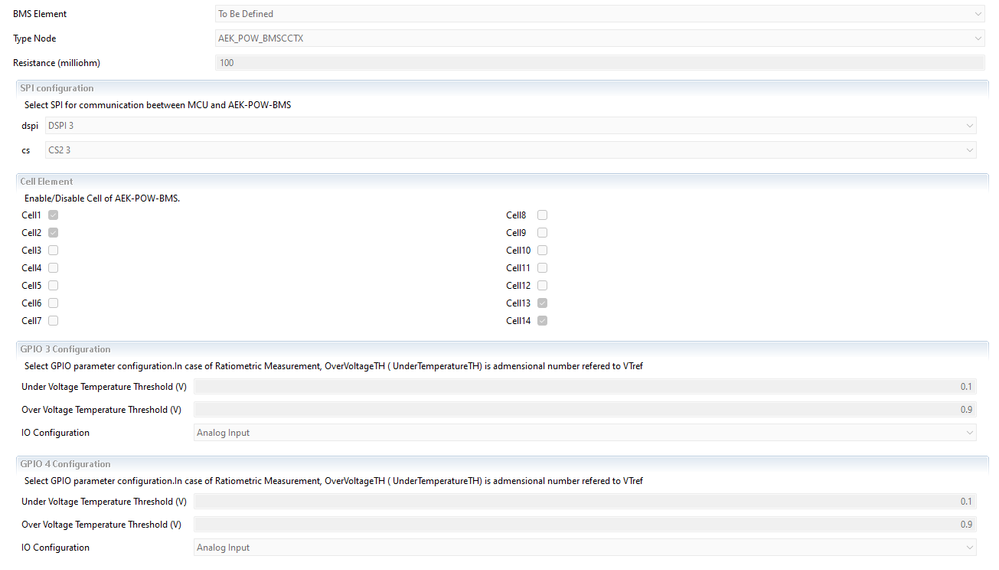Click the GPIO 4 Configuration header

coord(65,464)
